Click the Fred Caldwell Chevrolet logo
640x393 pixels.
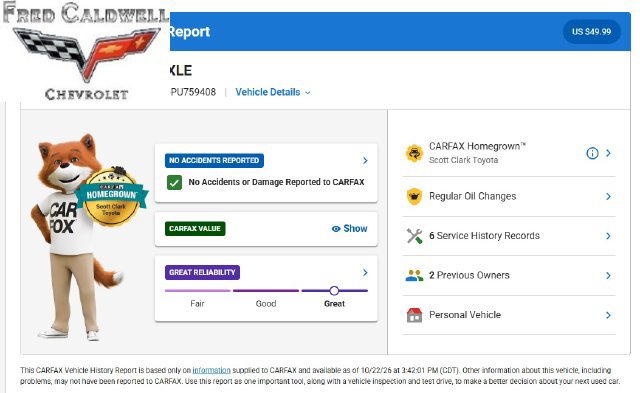click(85, 51)
